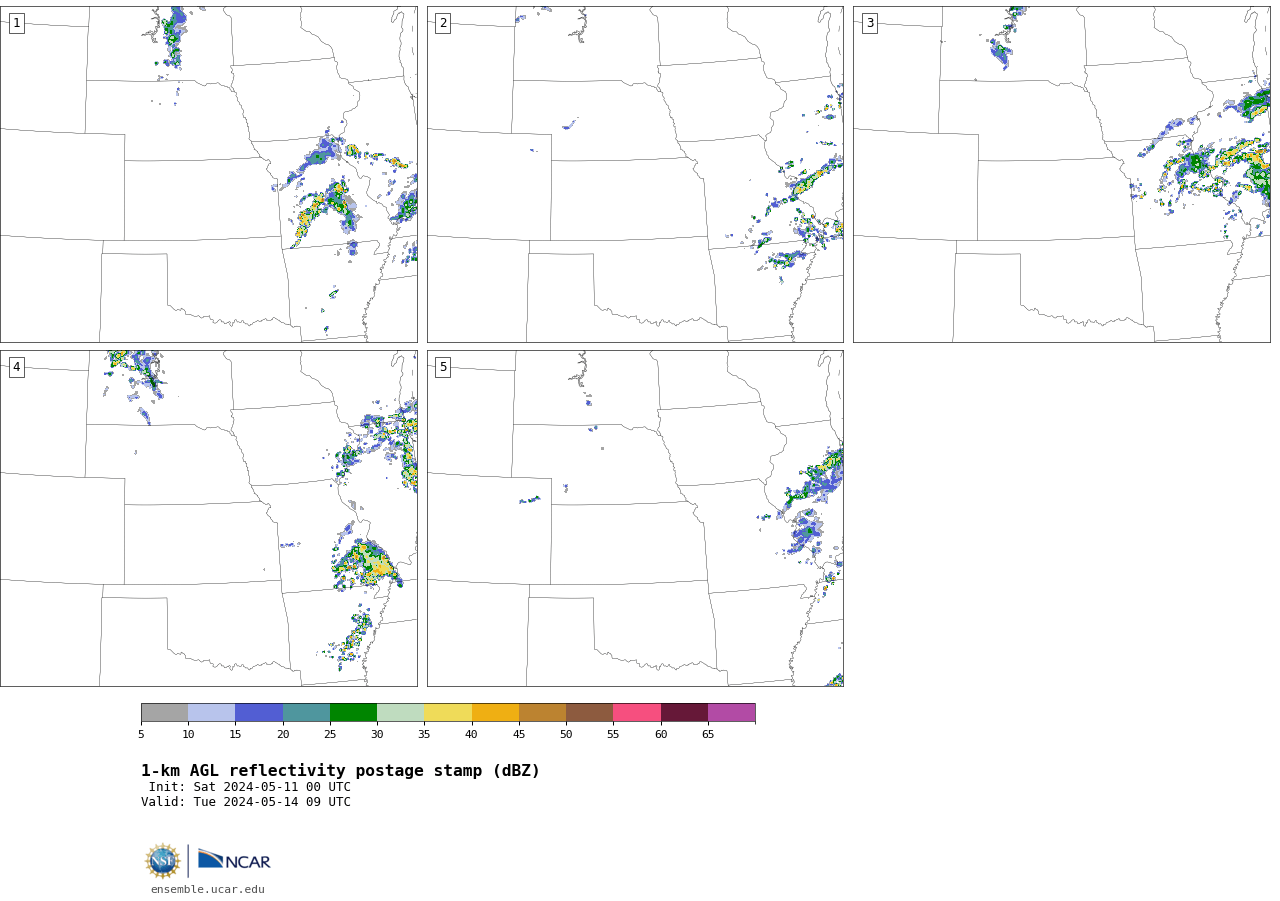
Task: Click the orange 40-45 dBZ swatch
Action: click(495, 713)
